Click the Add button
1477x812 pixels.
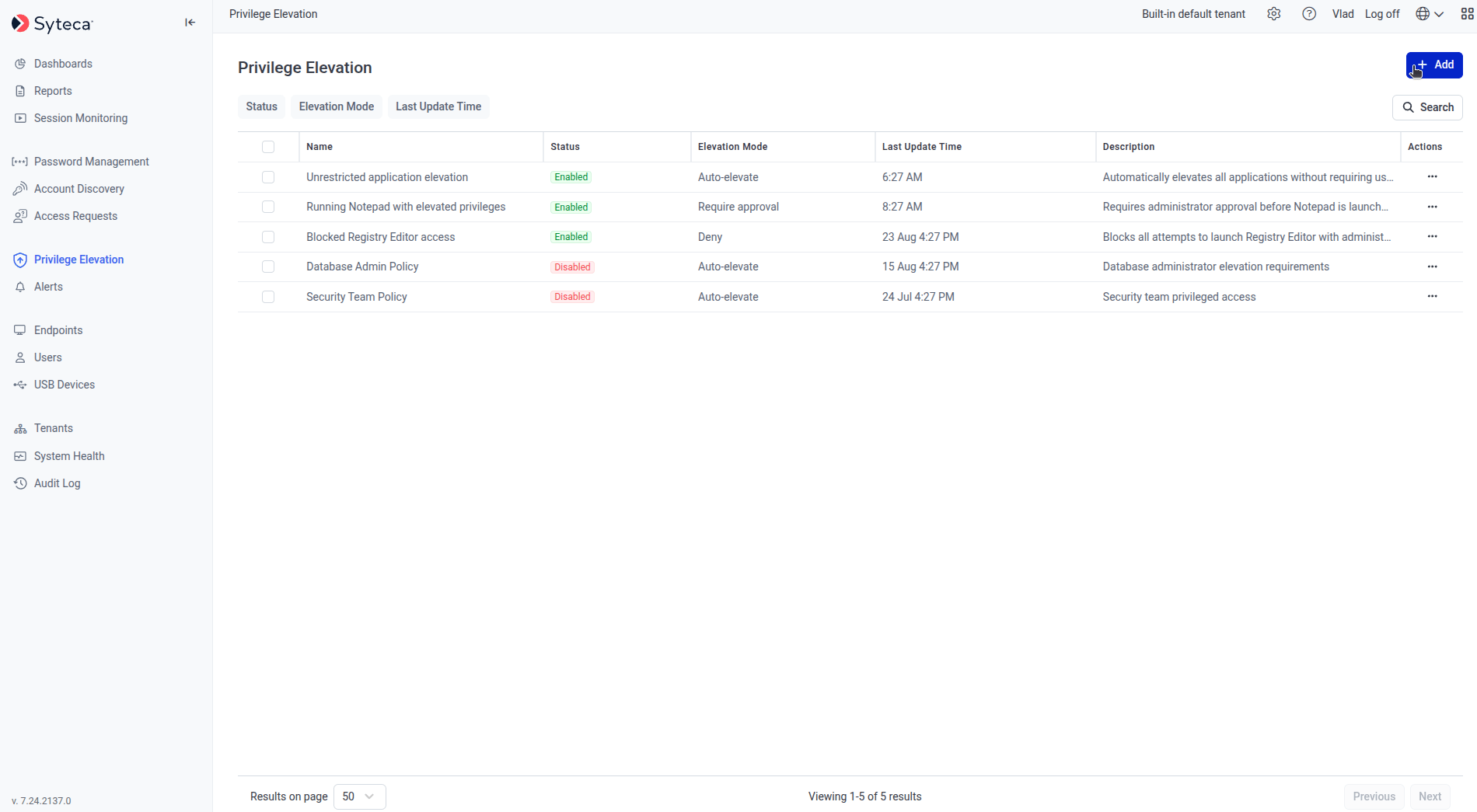[1434, 65]
